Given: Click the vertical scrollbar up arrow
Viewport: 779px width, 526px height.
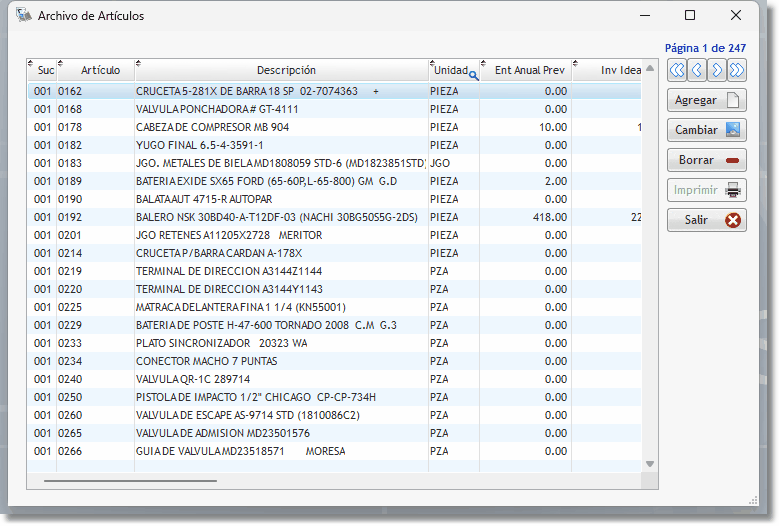Looking at the screenshot, I should tap(650, 68).
